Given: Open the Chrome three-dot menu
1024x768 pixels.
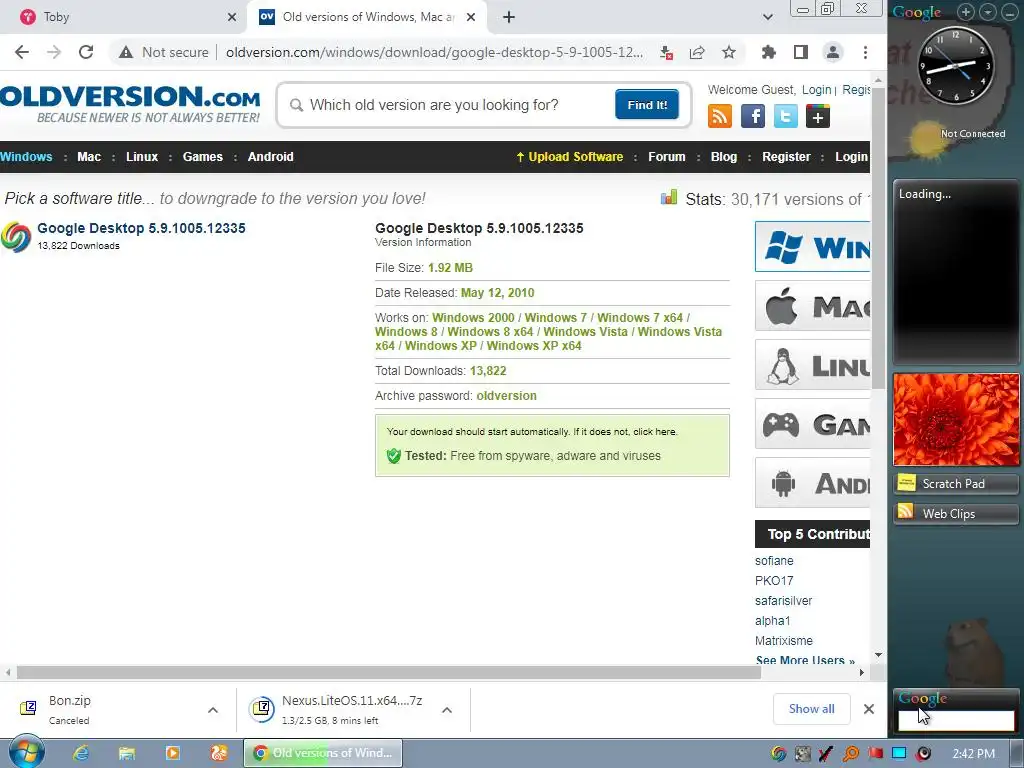Looking at the screenshot, I should point(865,52).
